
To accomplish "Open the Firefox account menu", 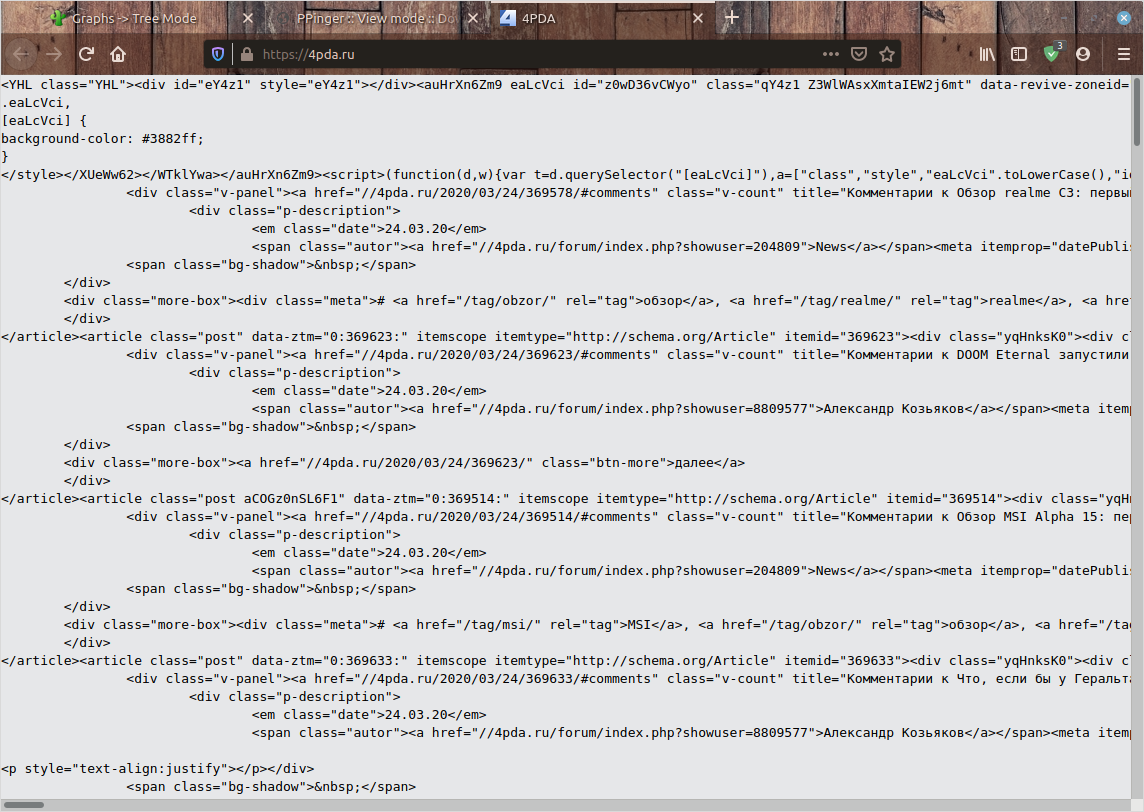I will coord(1083,54).
